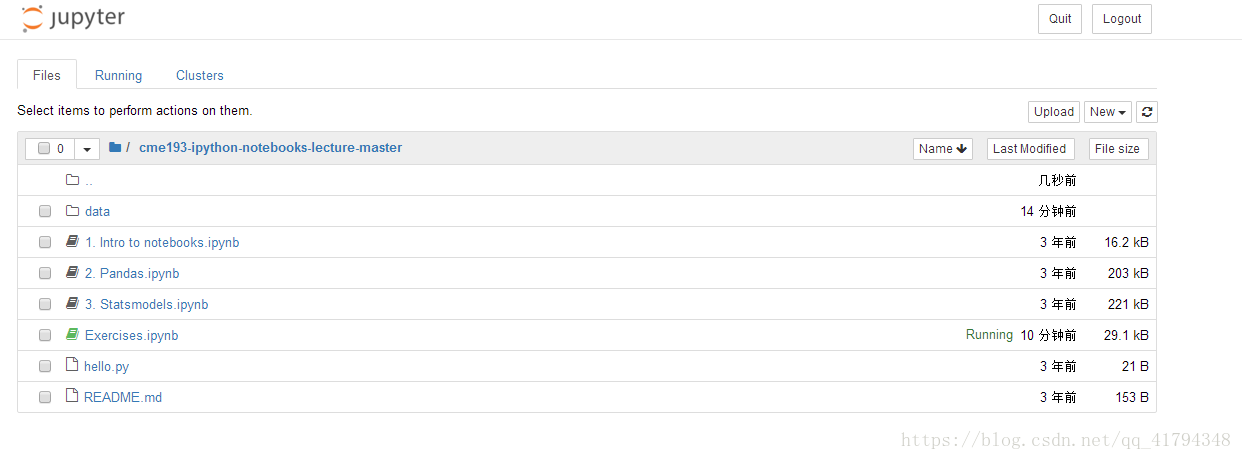Click the Upload button
The height and width of the screenshot is (460, 1242).
pos(1054,112)
